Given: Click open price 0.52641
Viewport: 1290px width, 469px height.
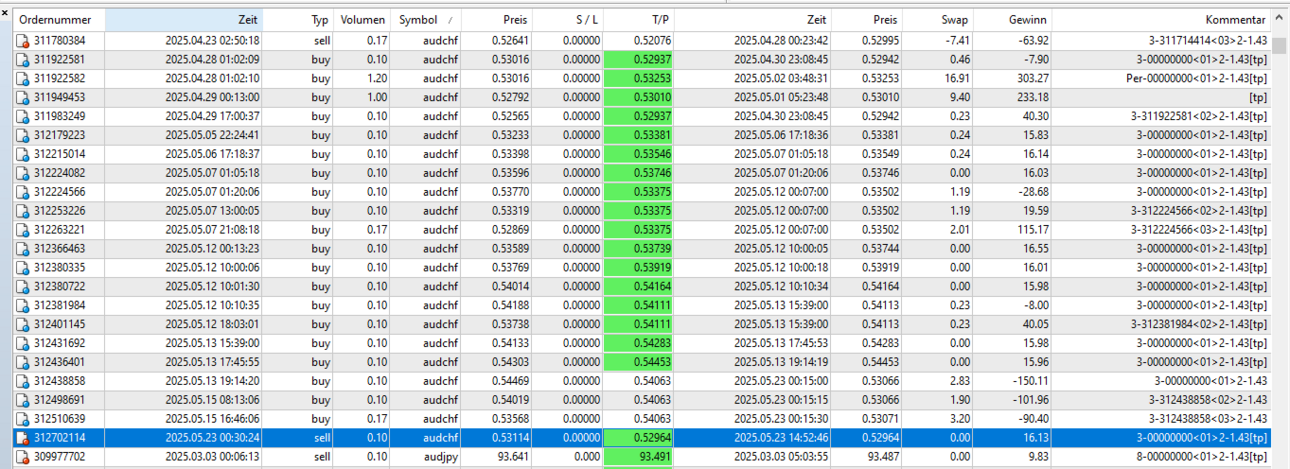Looking at the screenshot, I should click(511, 41).
